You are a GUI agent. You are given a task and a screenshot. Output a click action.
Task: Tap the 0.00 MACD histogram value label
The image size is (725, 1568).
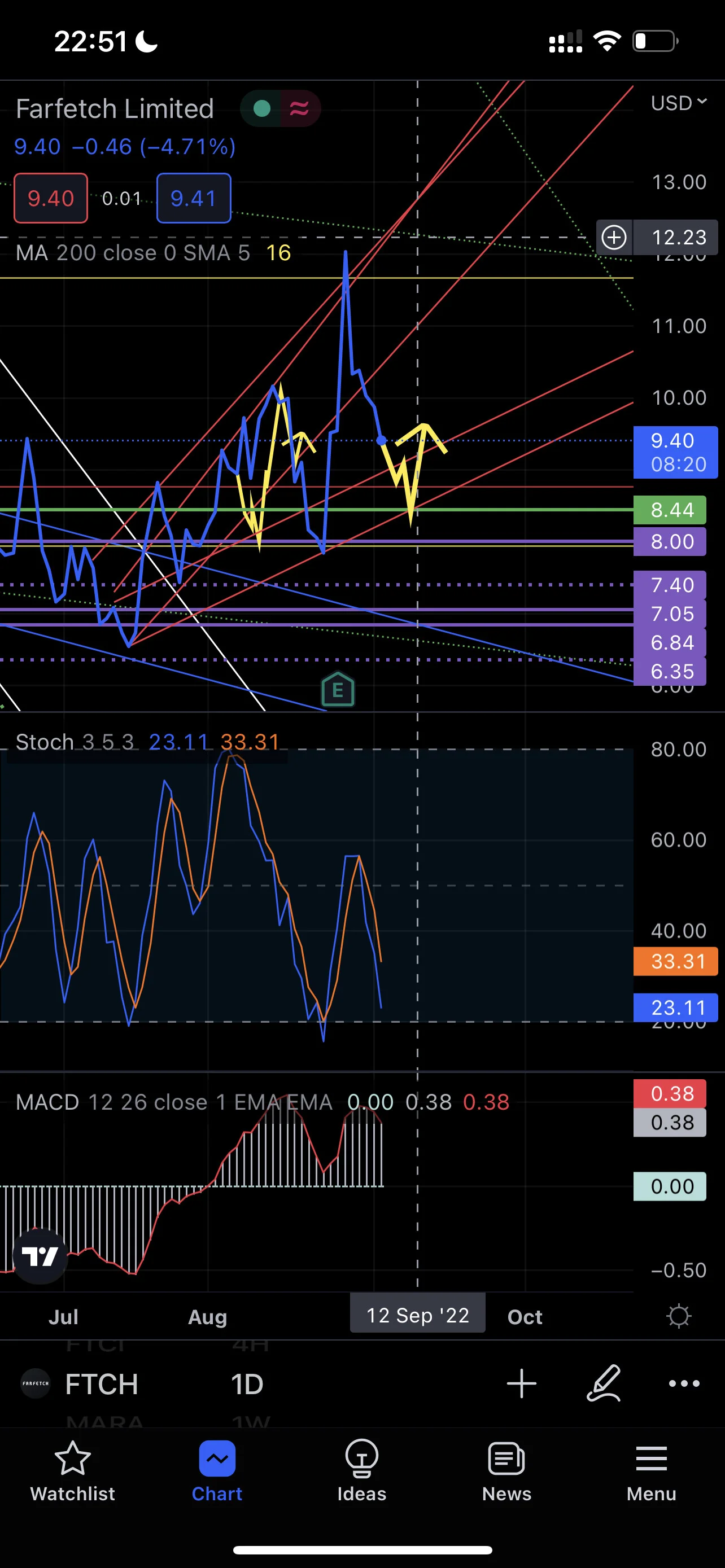point(670,1186)
